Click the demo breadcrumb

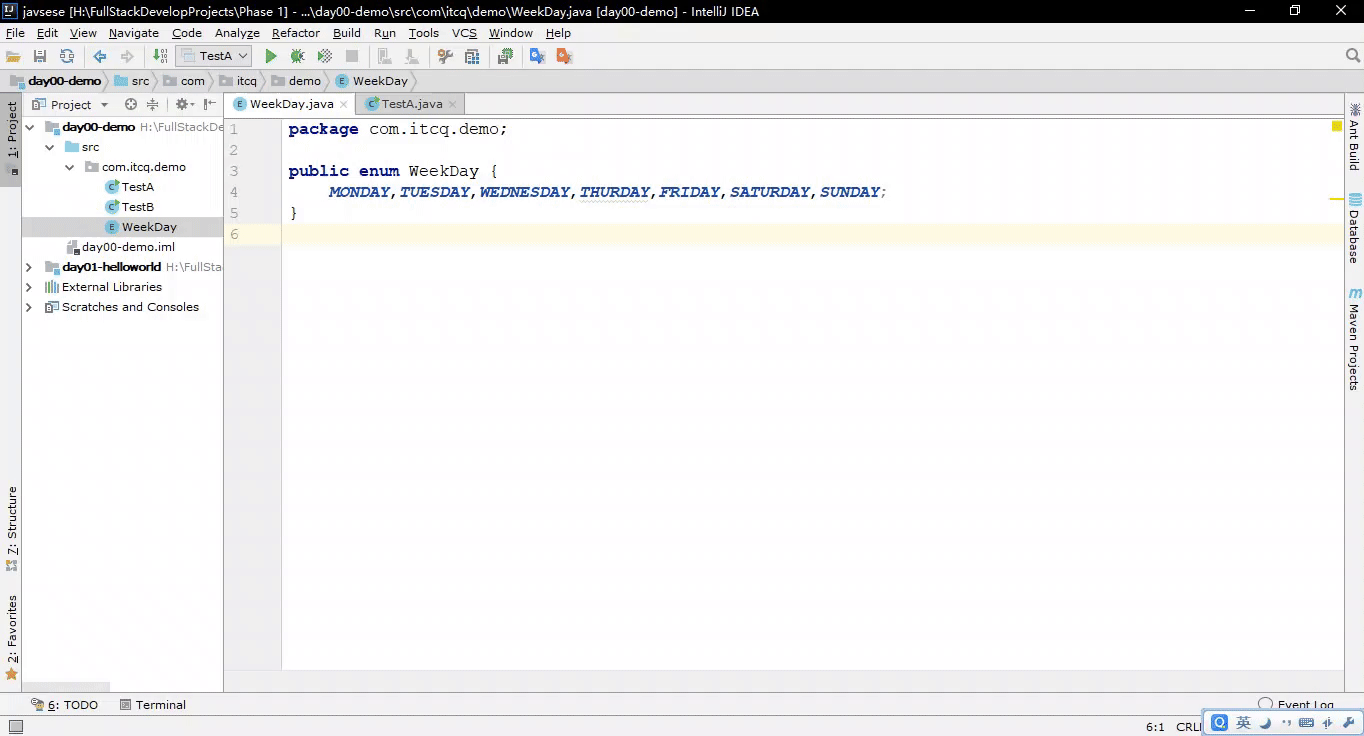point(296,81)
